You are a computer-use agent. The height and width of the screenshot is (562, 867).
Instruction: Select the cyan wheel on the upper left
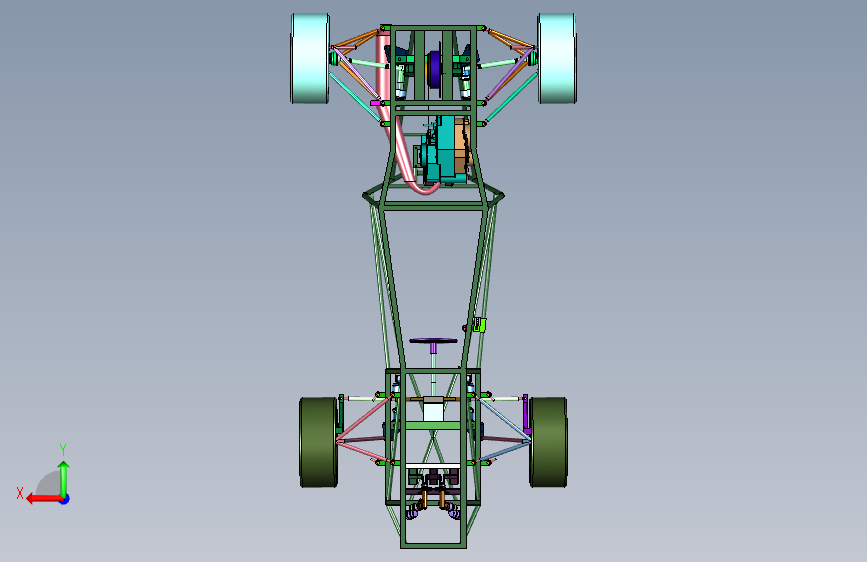click(310, 58)
